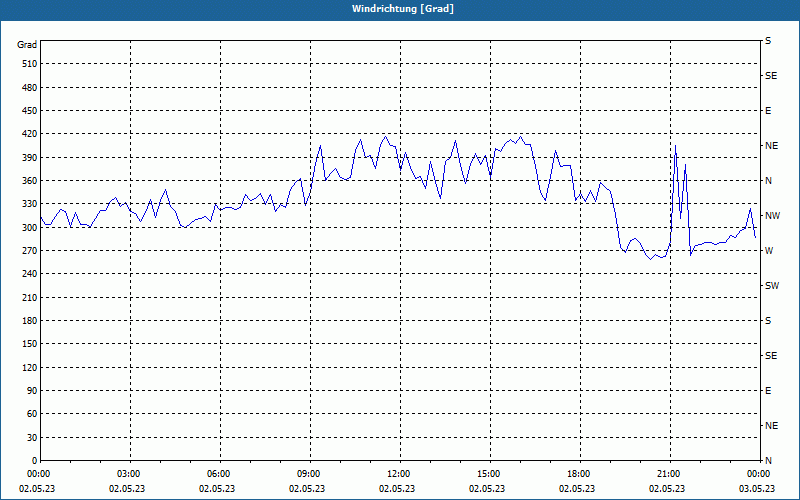Click the N compass label beside 360
The width and height of the screenshot is (800, 500).
[768, 181]
